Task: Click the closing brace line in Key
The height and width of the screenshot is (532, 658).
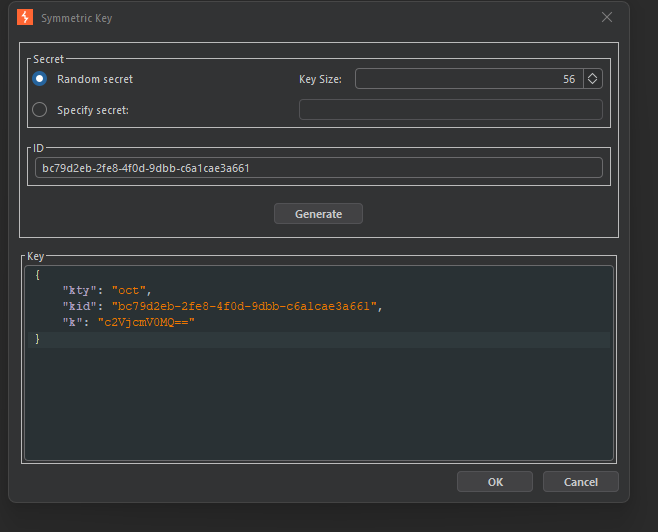Action: [319, 339]
